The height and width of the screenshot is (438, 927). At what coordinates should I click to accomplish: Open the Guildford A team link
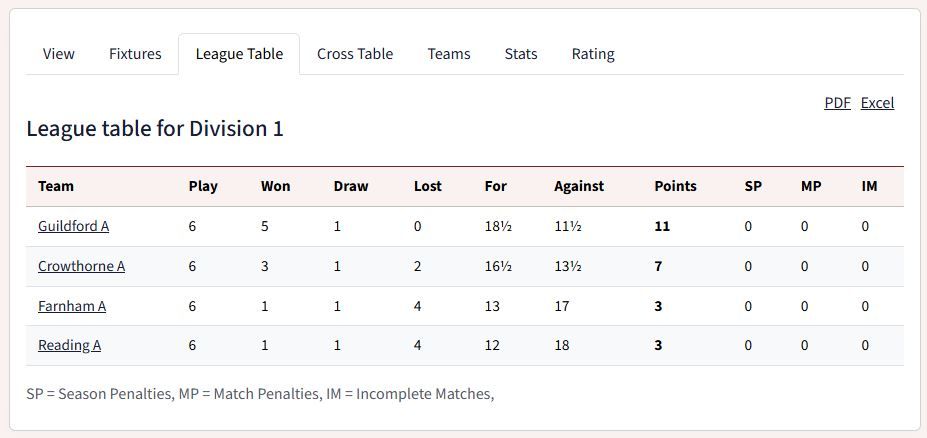coord(73,226)
